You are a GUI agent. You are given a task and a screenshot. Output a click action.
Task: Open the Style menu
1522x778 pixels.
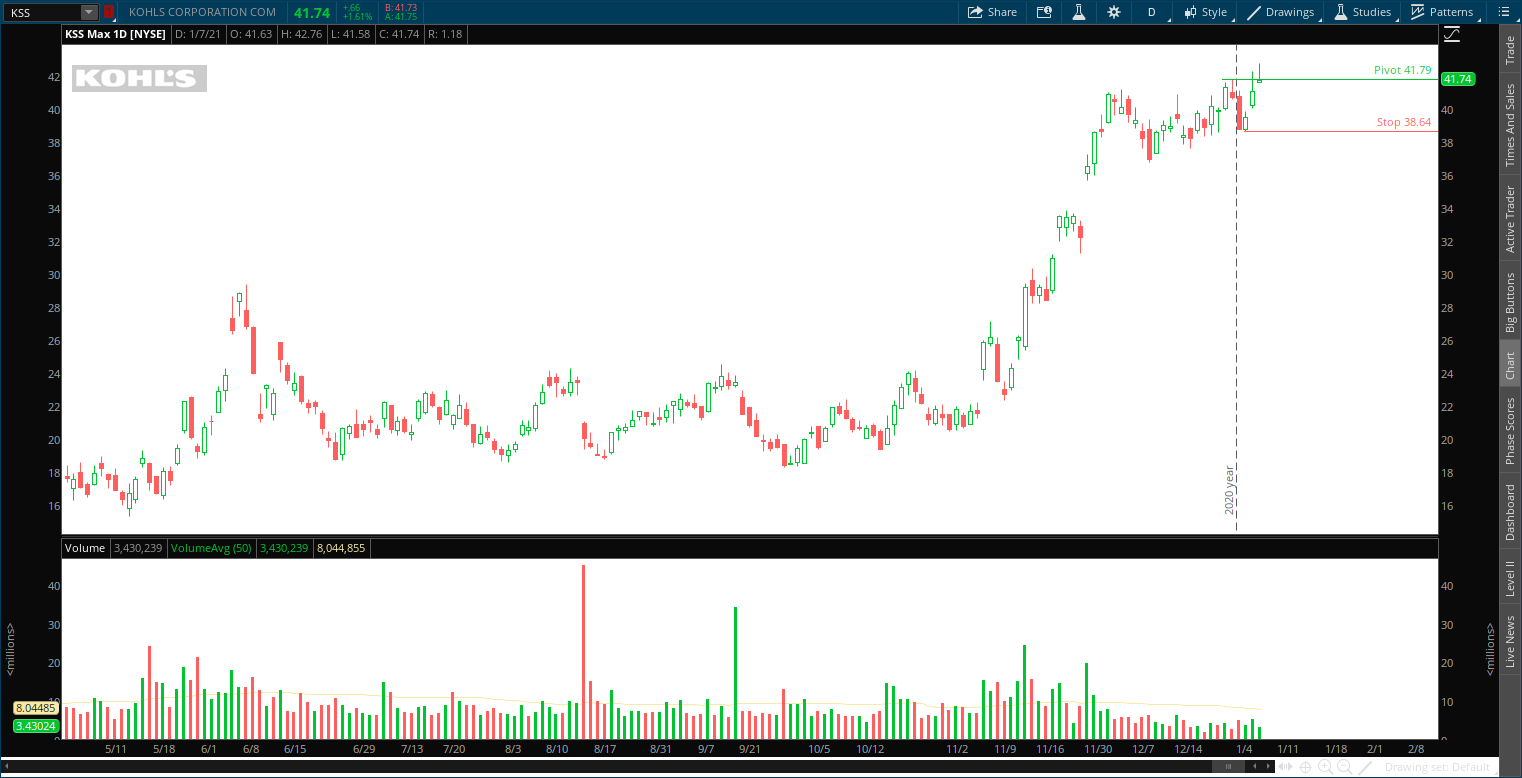pos(1205,12)
